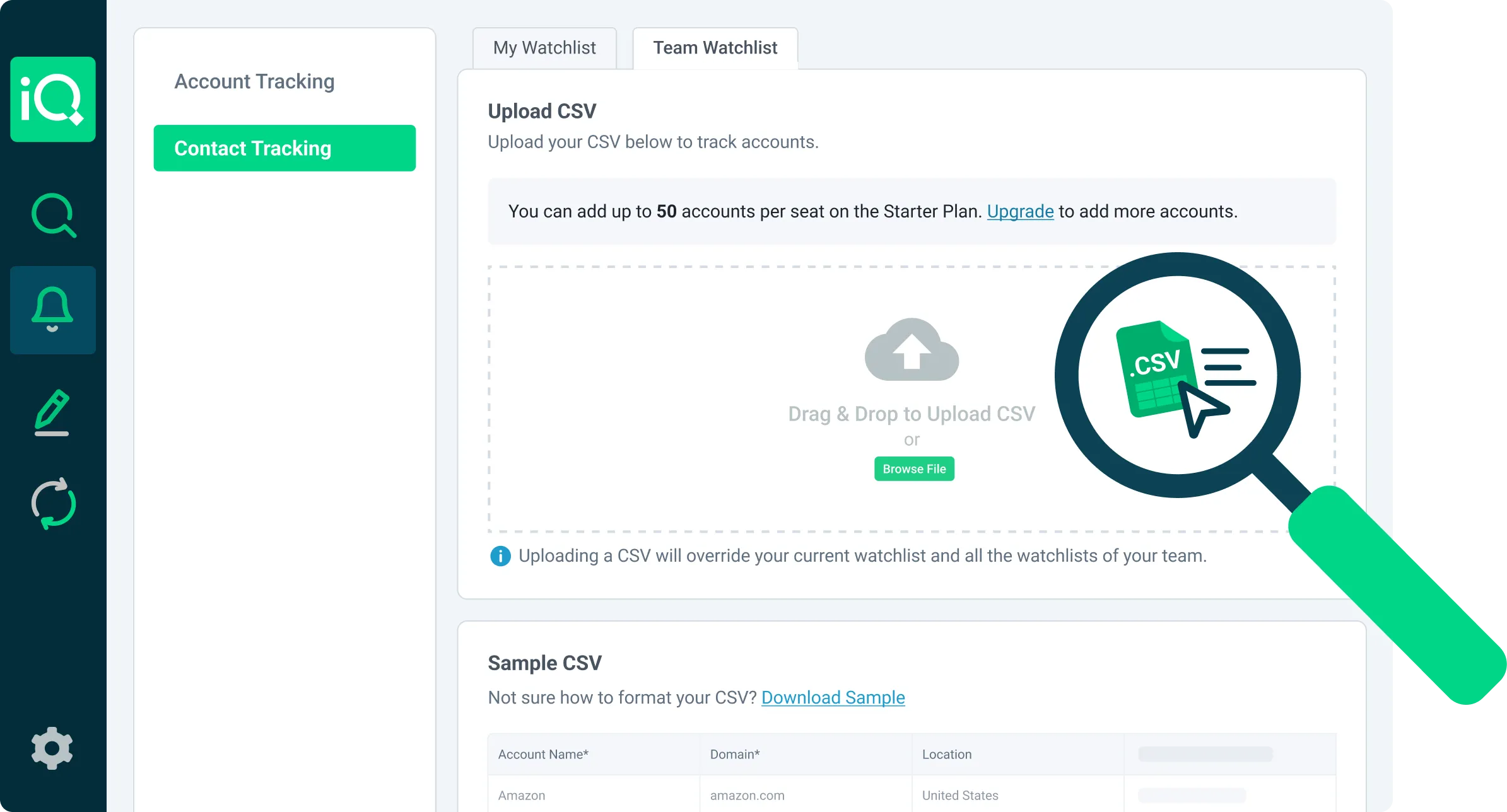The image size is (1507, 812).
Task: Click the cloud upload icon
Action: click(912, 349)
